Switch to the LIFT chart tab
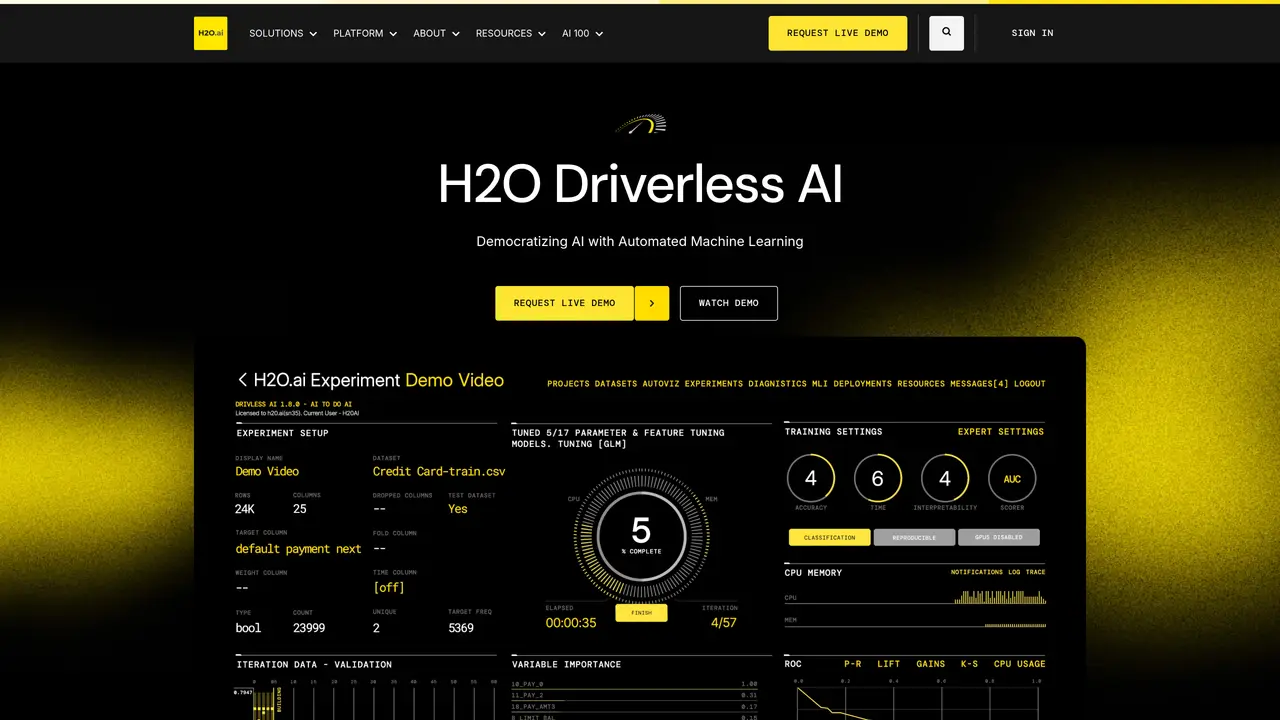Image resolution: width=1280 pixels, height=720 pixels. (x=889, y=664)
